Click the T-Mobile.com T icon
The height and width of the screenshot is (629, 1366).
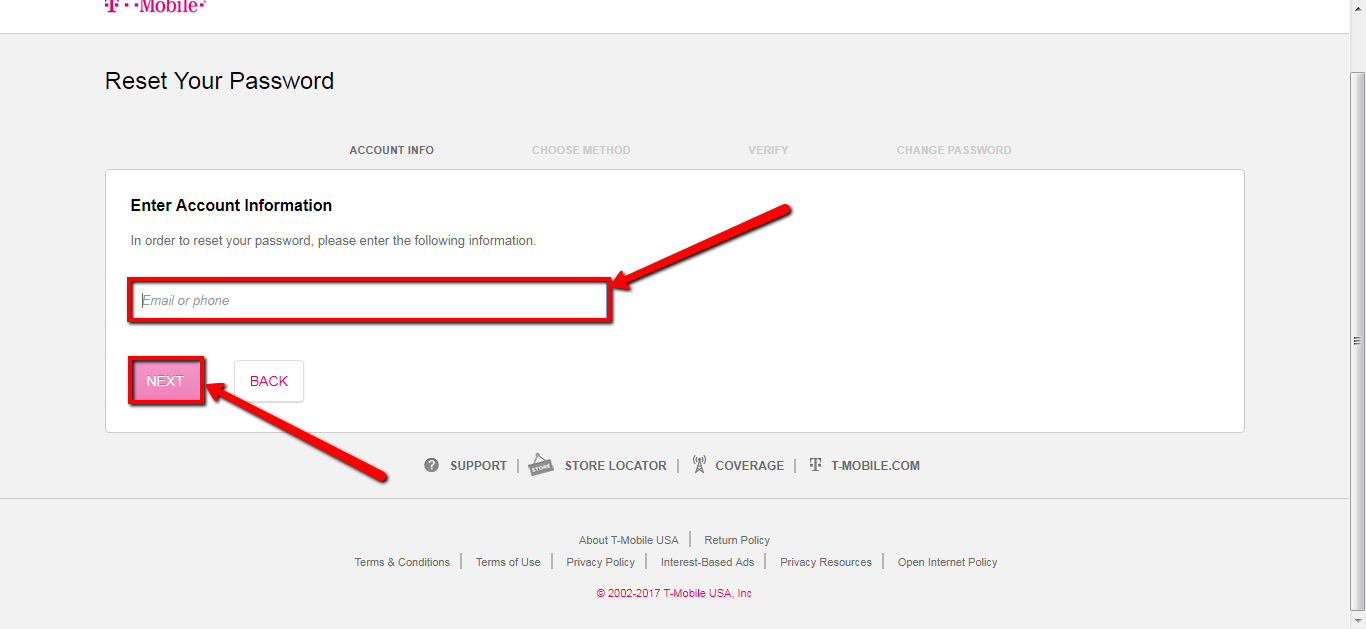click(816, 463)
